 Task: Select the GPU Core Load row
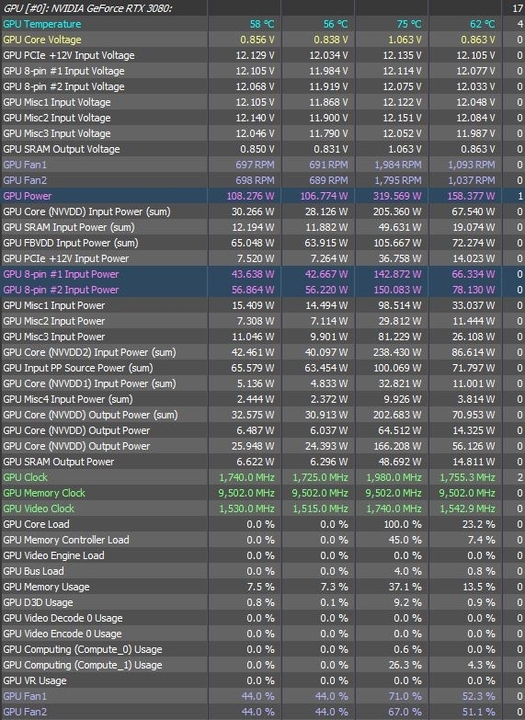[x=262, y=524]
